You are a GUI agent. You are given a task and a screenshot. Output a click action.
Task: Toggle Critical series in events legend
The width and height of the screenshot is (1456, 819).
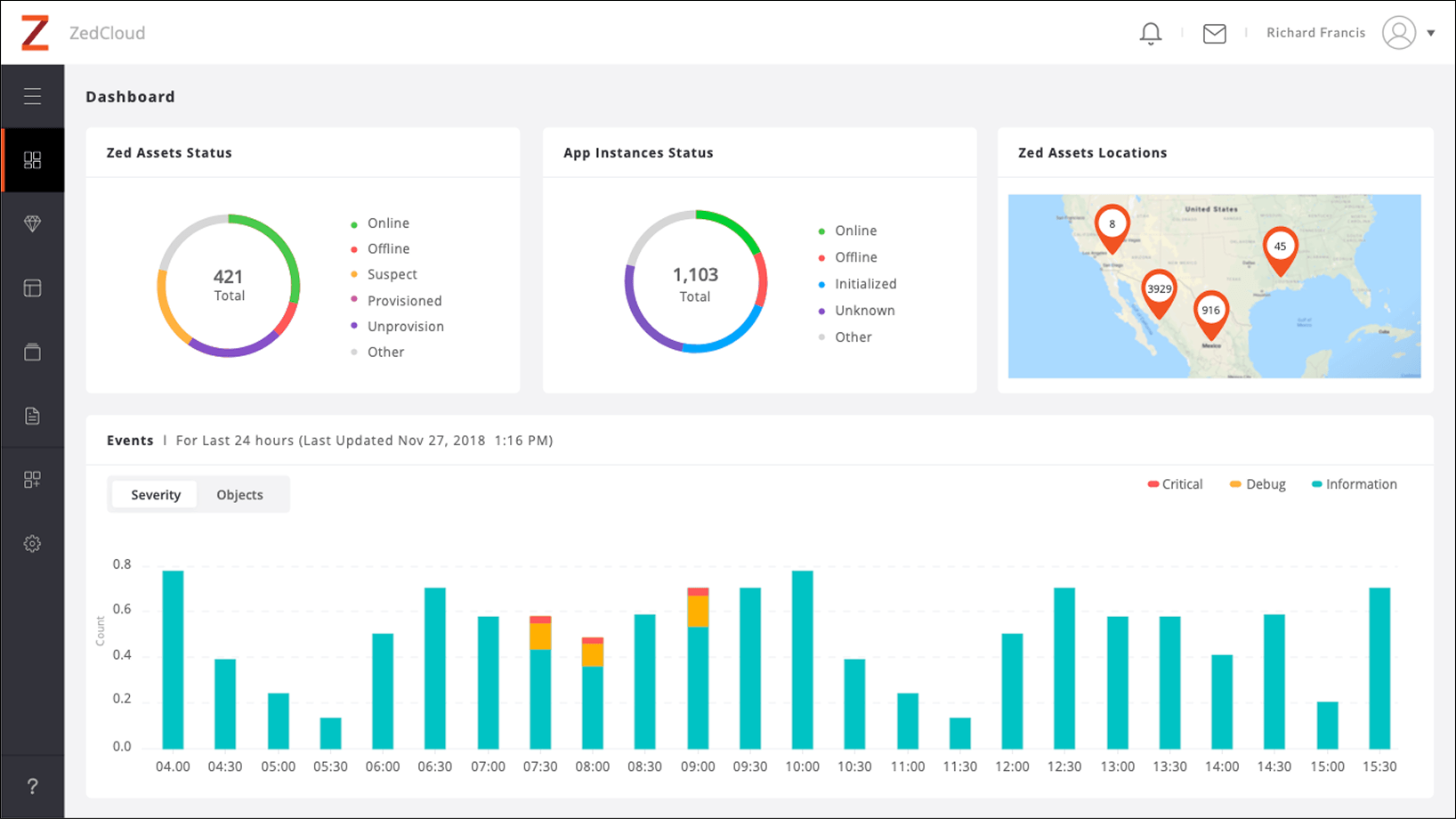pos(1175,484)
